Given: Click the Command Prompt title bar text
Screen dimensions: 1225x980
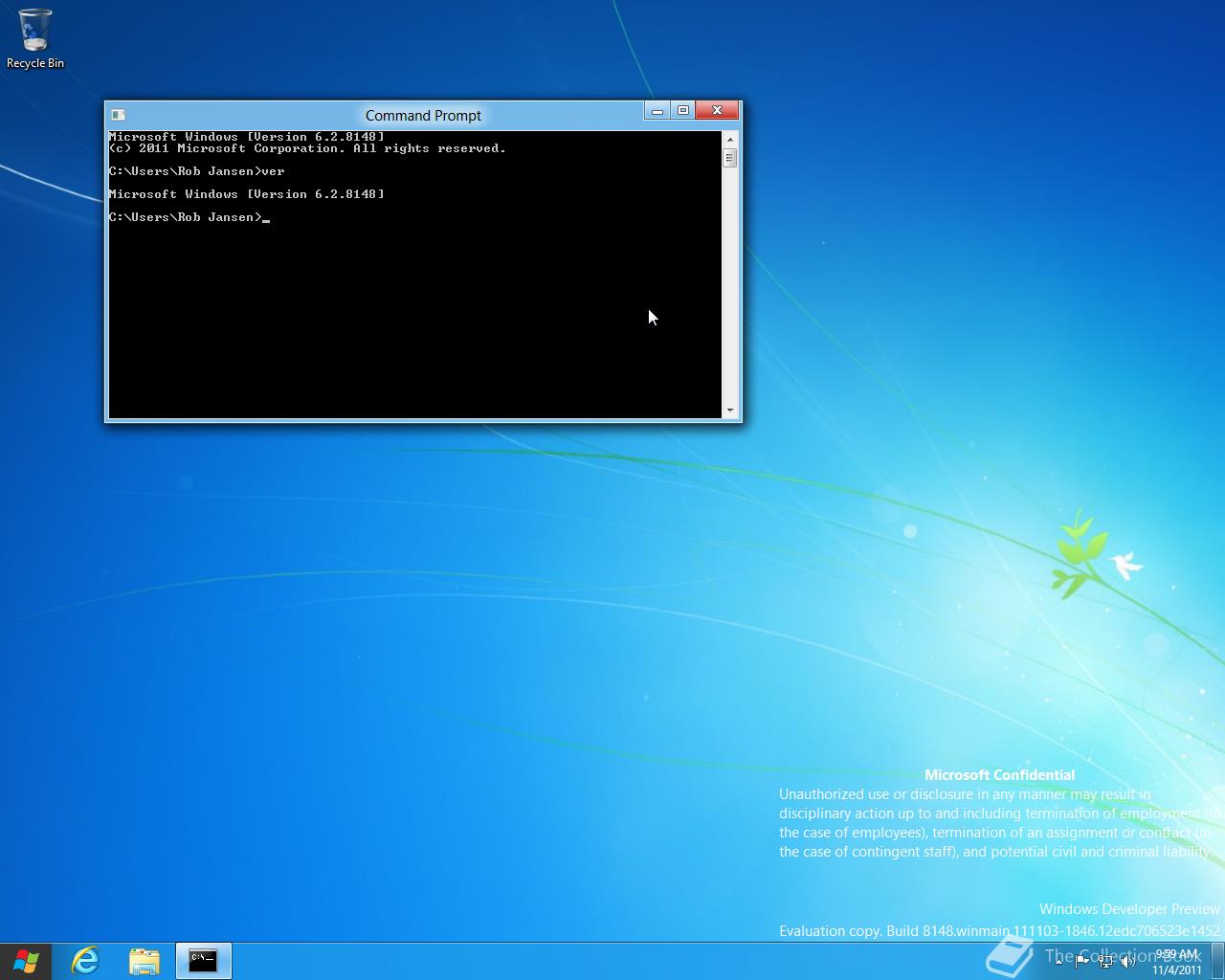Looking at the screenshot, I should click(x=423, y=116).
